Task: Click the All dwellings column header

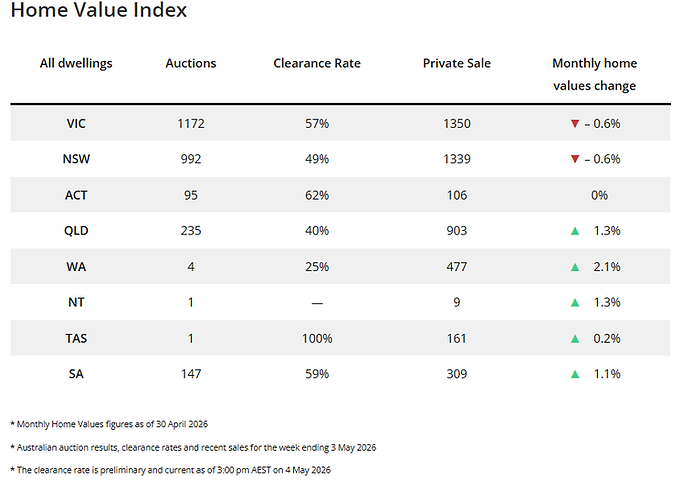Action: click(76, 64)
